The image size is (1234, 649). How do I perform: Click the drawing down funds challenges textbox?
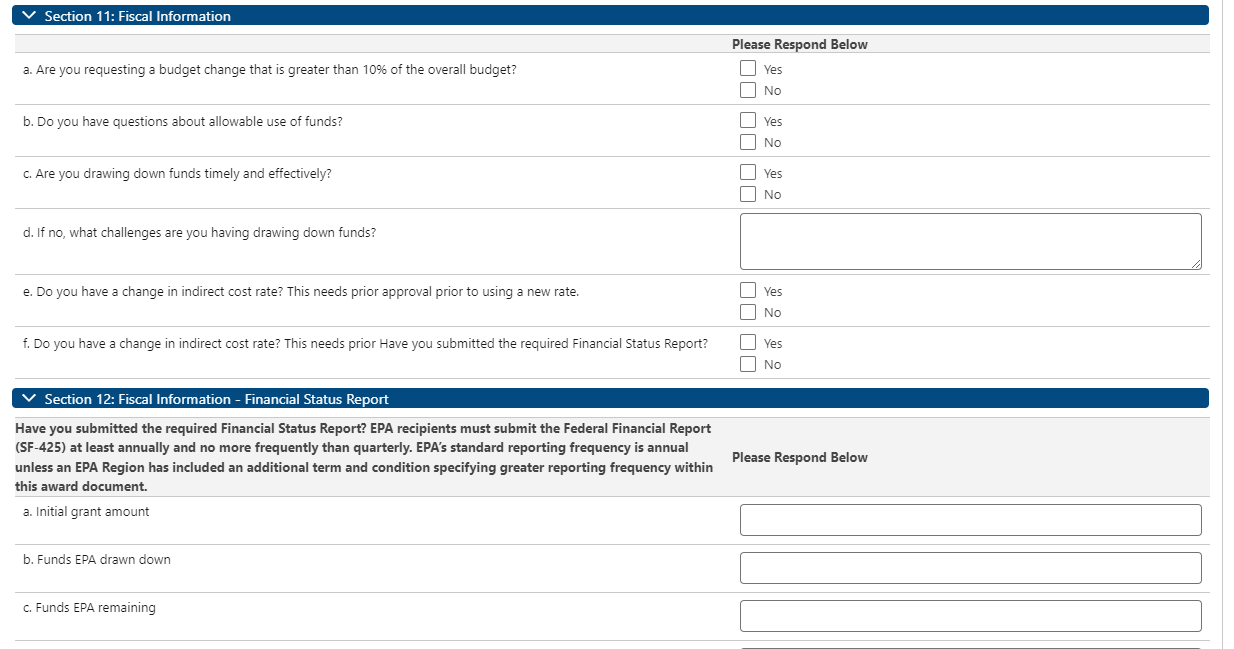(970, 241)
